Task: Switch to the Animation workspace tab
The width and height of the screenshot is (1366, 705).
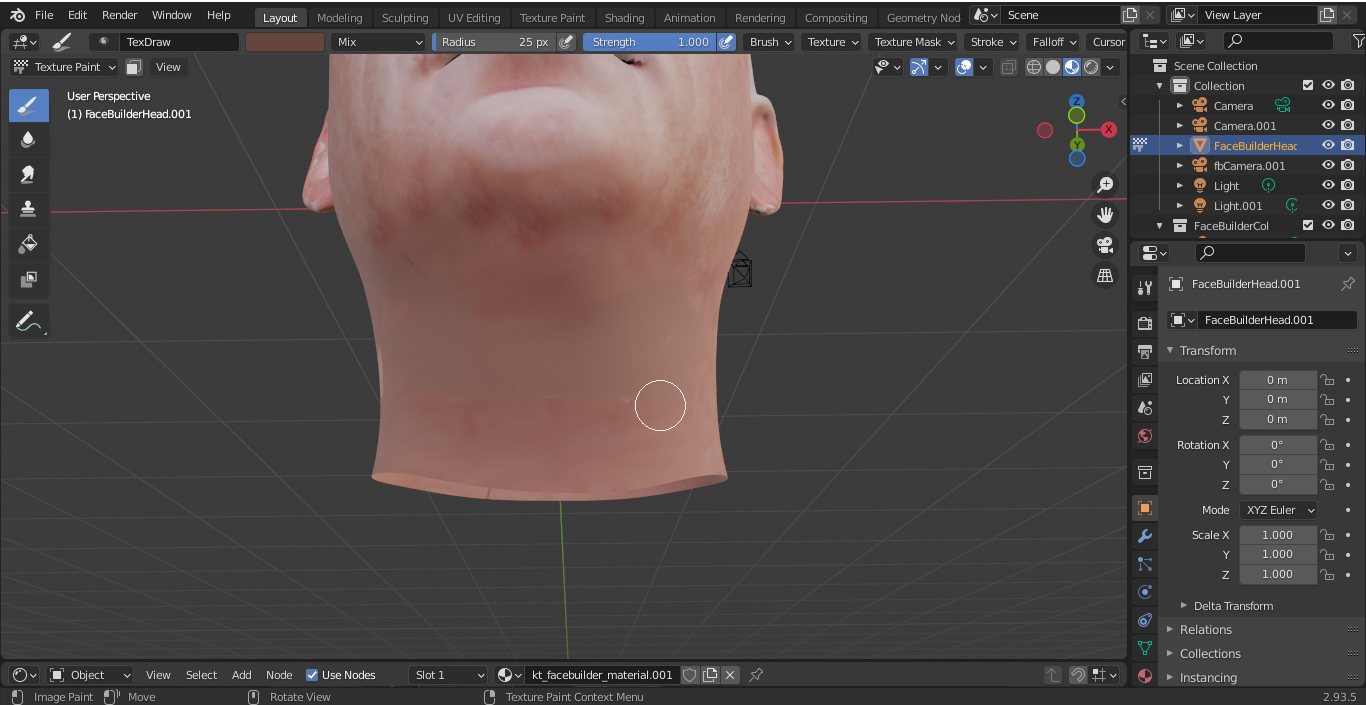Action: [690, 18]
